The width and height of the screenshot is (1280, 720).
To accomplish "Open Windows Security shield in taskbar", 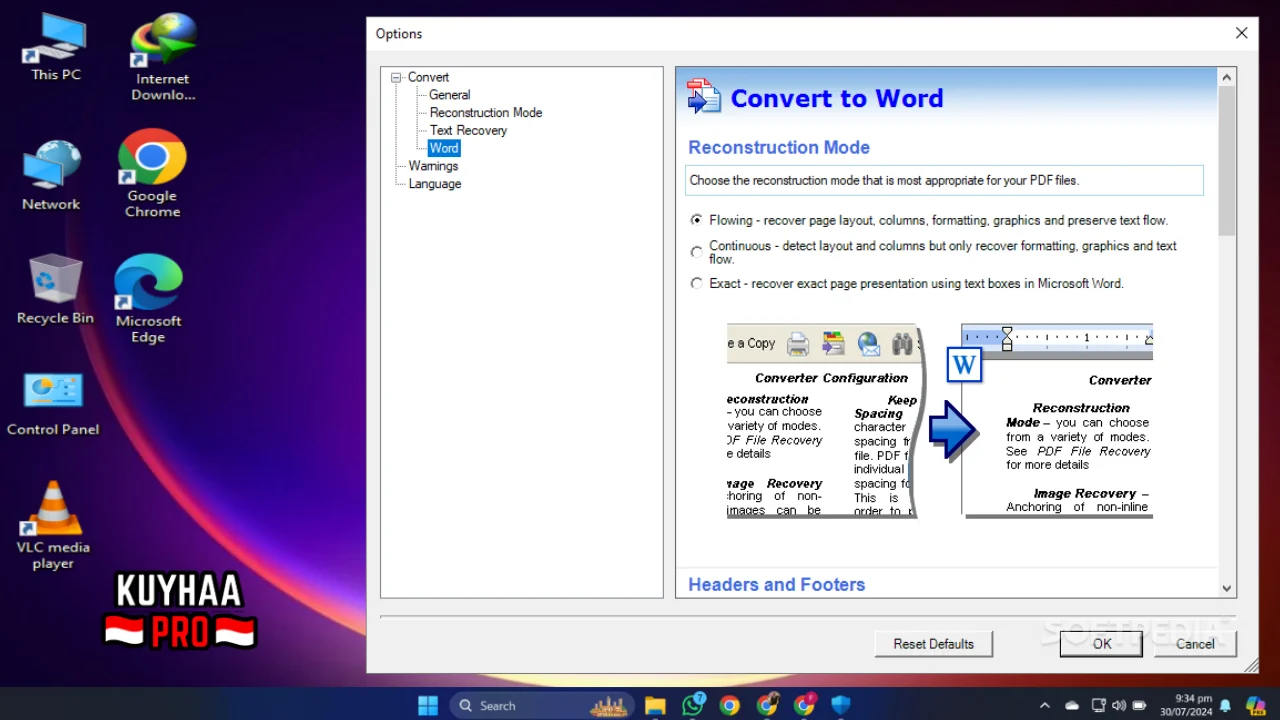I will [841, 705].
